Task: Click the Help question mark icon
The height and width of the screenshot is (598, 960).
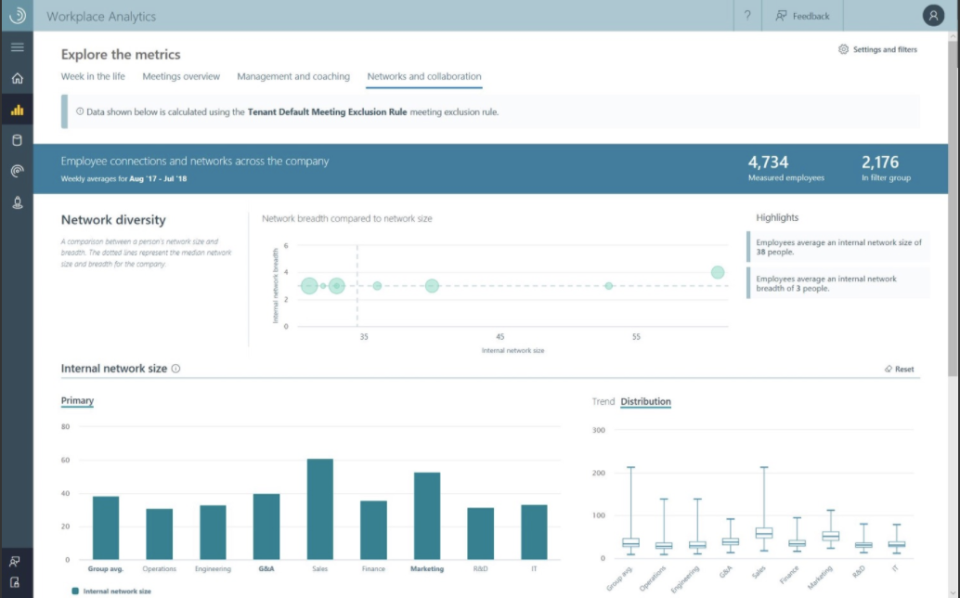Action: click(746, 16)
